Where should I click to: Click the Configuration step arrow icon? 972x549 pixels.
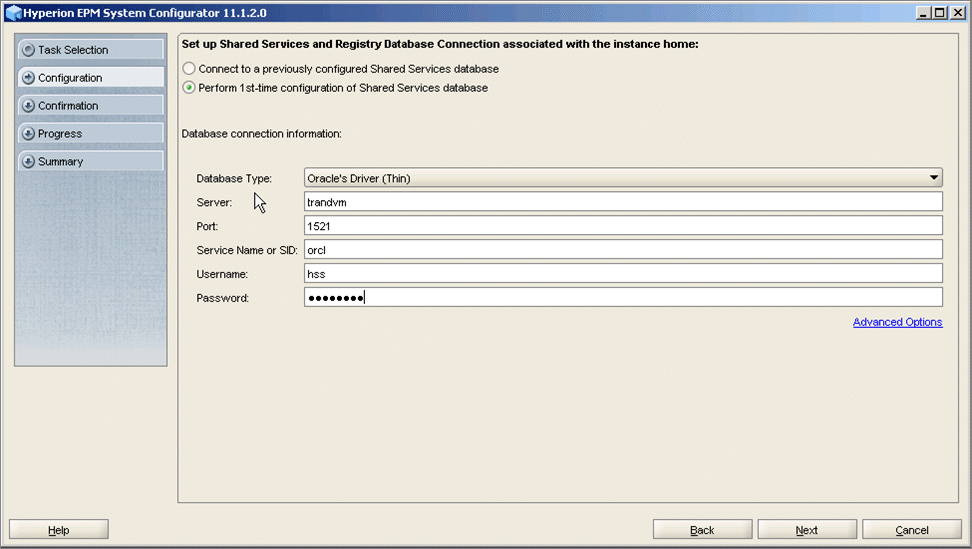(28, 78)
